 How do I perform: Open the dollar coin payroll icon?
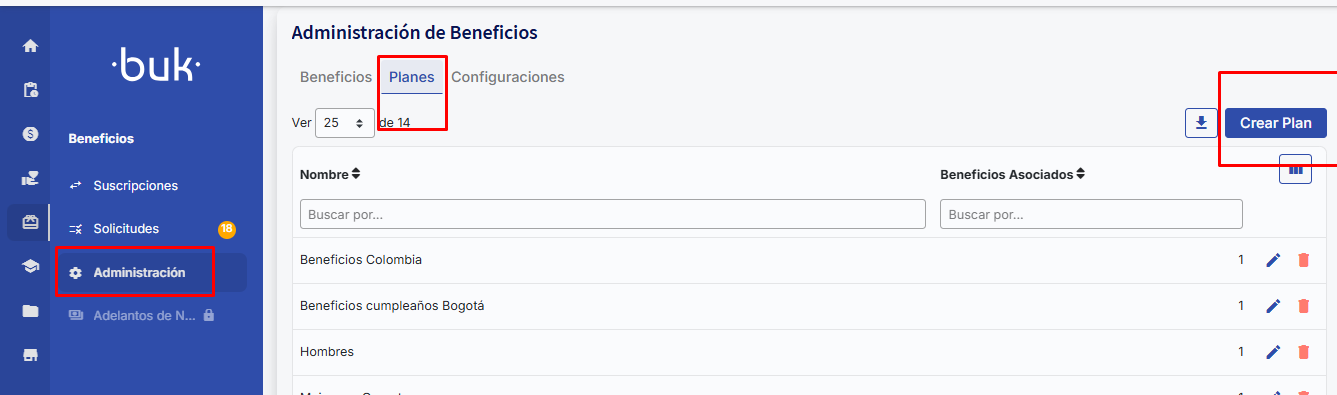(30, 134)
